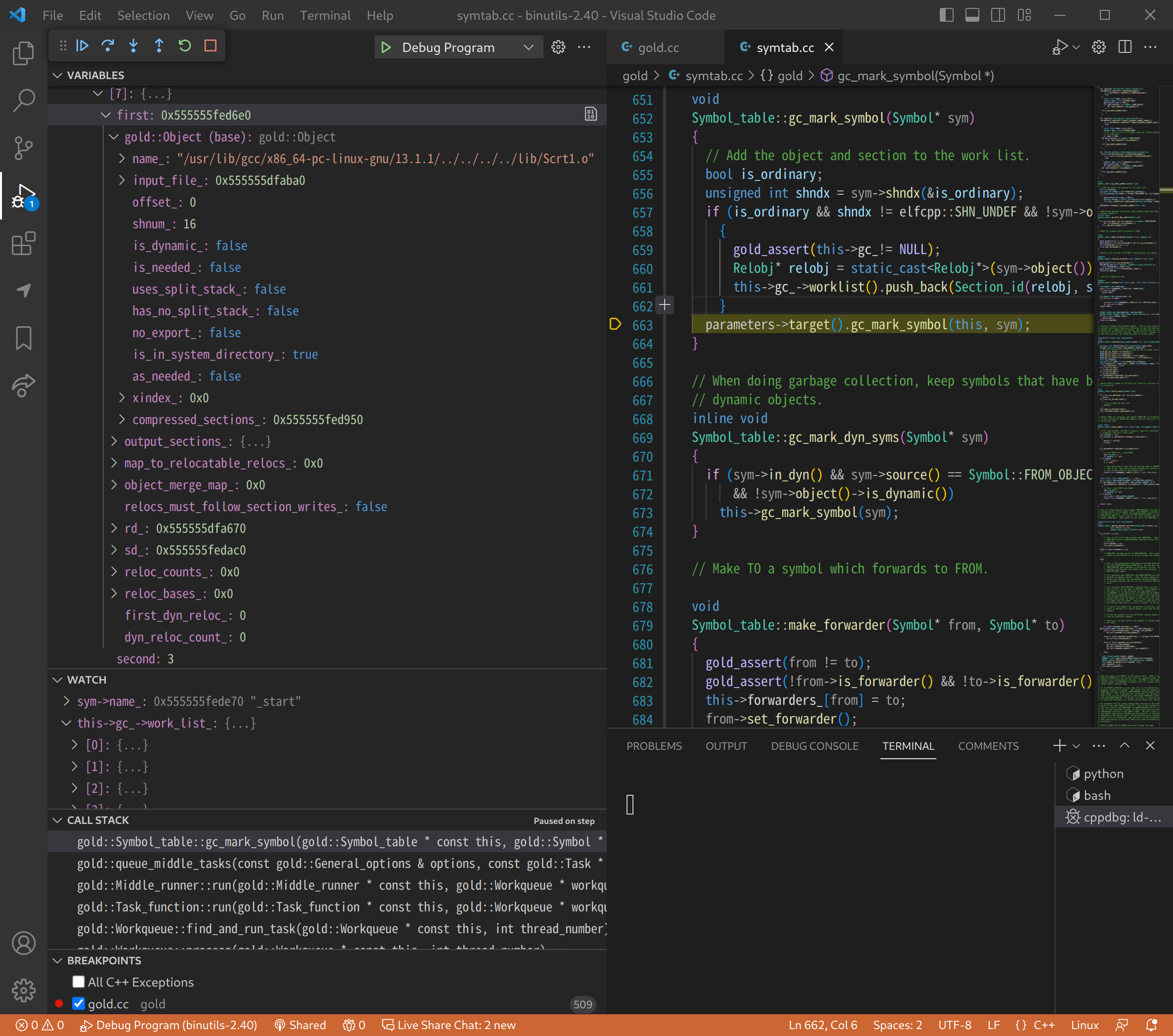The image size is (1173, 1036).
Task: Close the symtab.cc editor tab
Action: [829, 47]
